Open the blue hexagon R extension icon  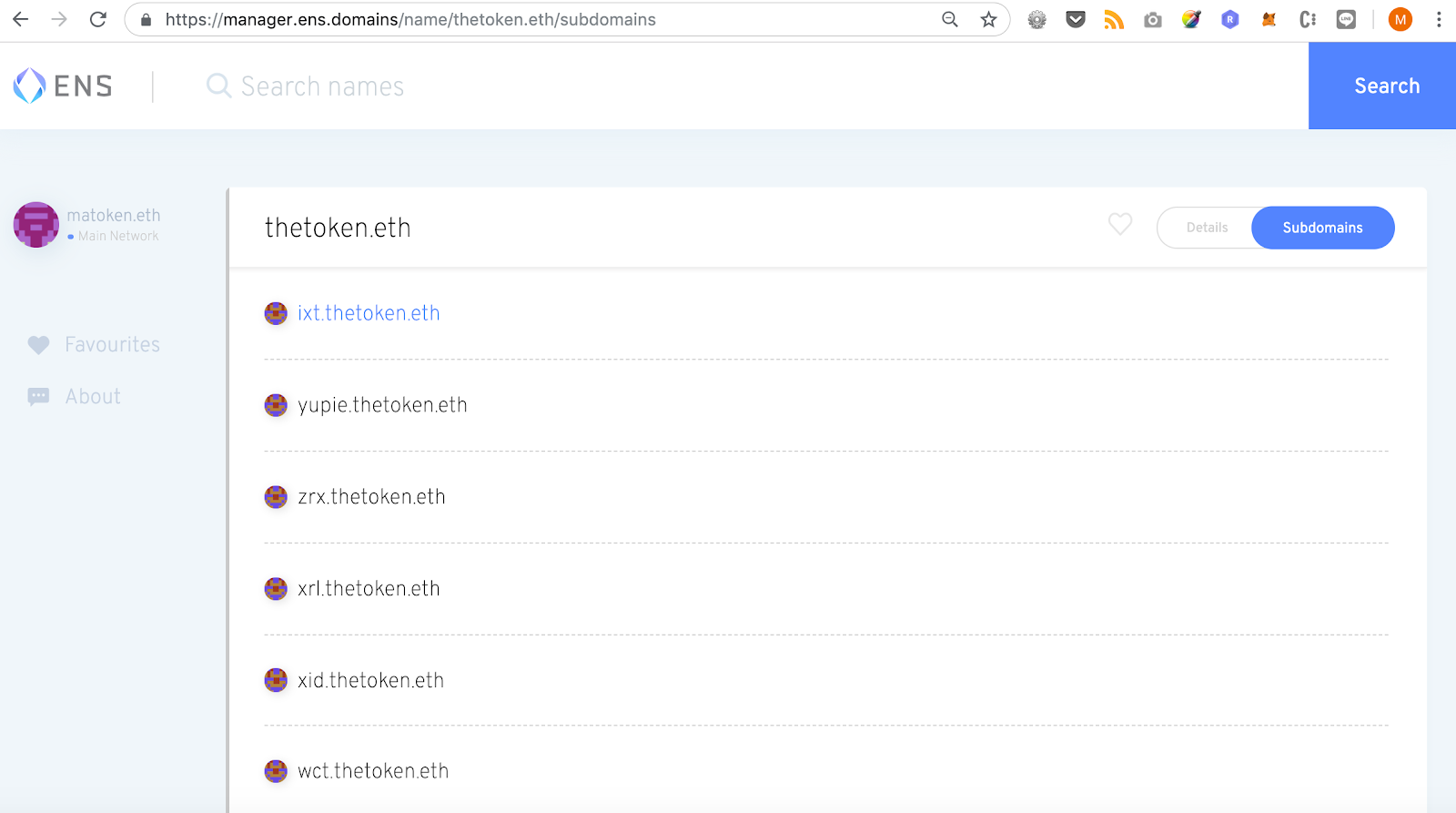(x=1230, y=19)
